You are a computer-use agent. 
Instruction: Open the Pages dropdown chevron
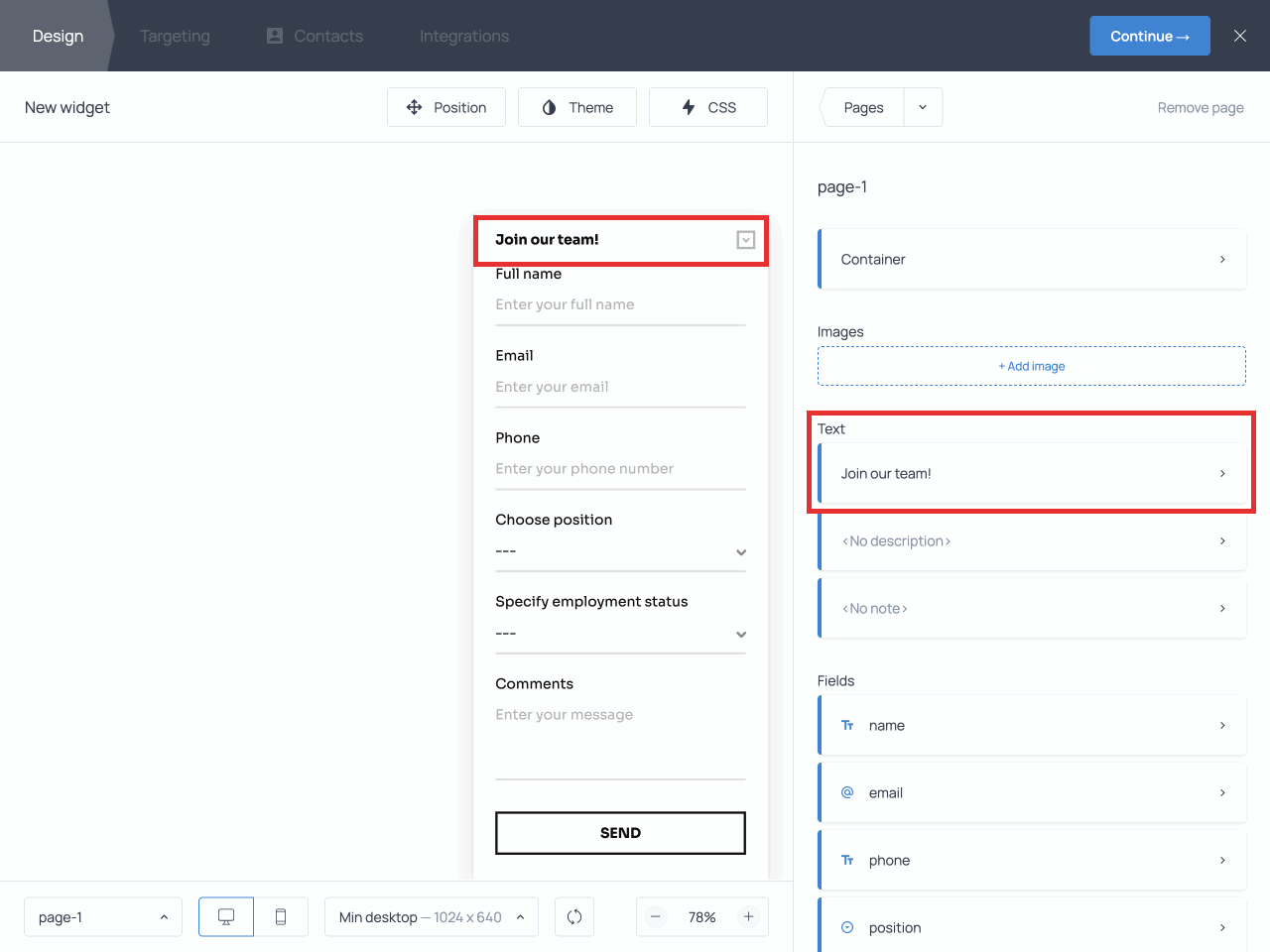[x=923, y=107]
